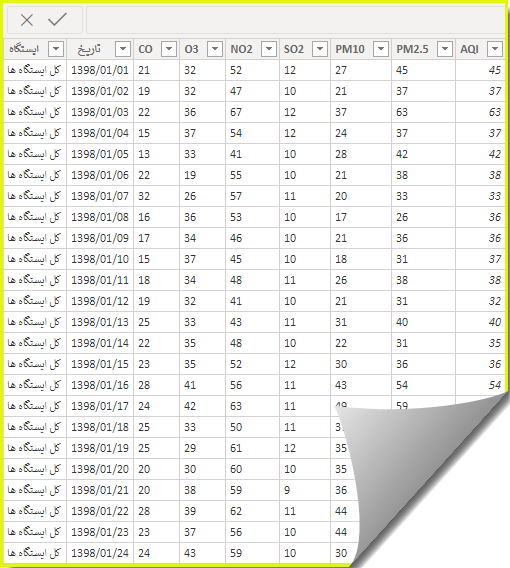The image size is (510, 568).
Task: Select the NO2 column header
Action: point(241,49)
